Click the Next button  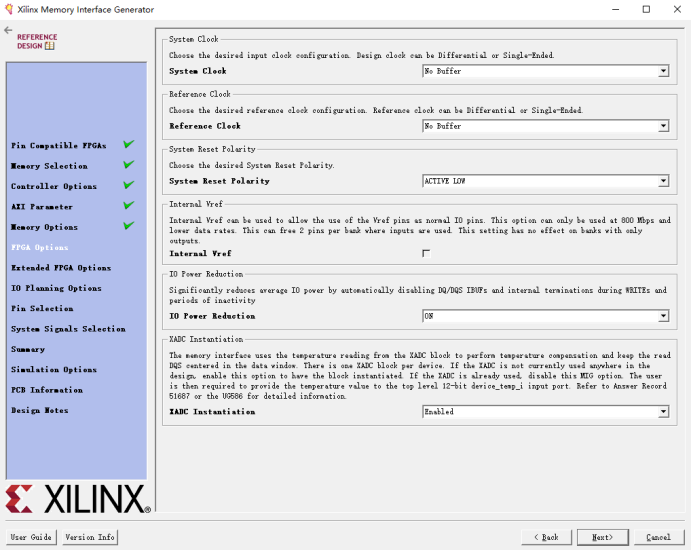point(603,537)
